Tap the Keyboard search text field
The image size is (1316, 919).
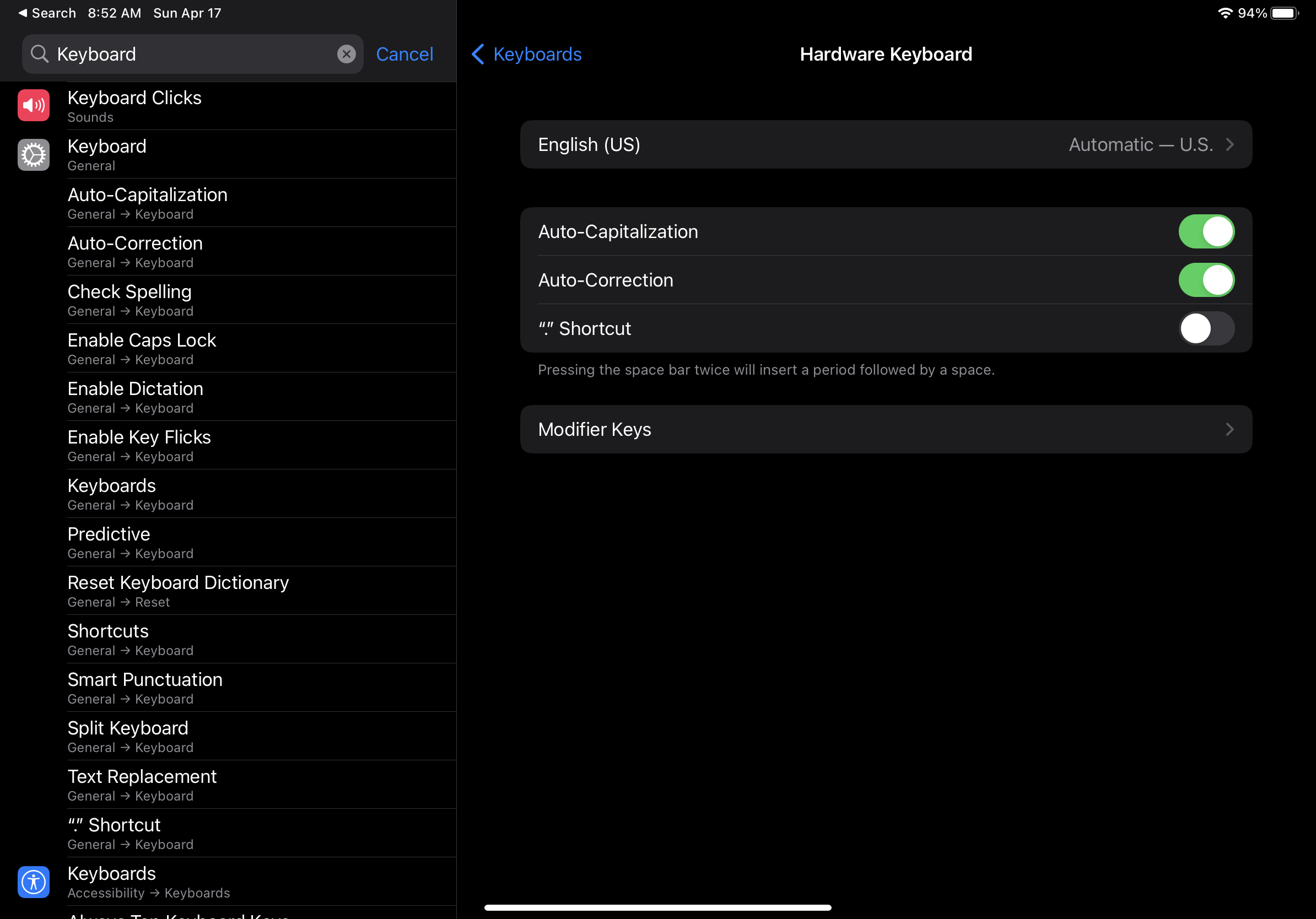pos(189,54)
